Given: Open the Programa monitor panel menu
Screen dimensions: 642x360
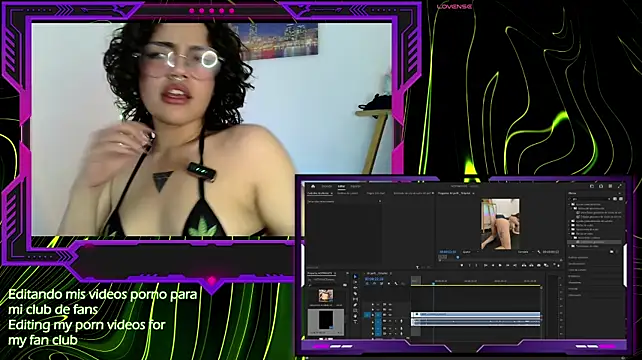Looking at the screenshot, I should tap(473, 193).
